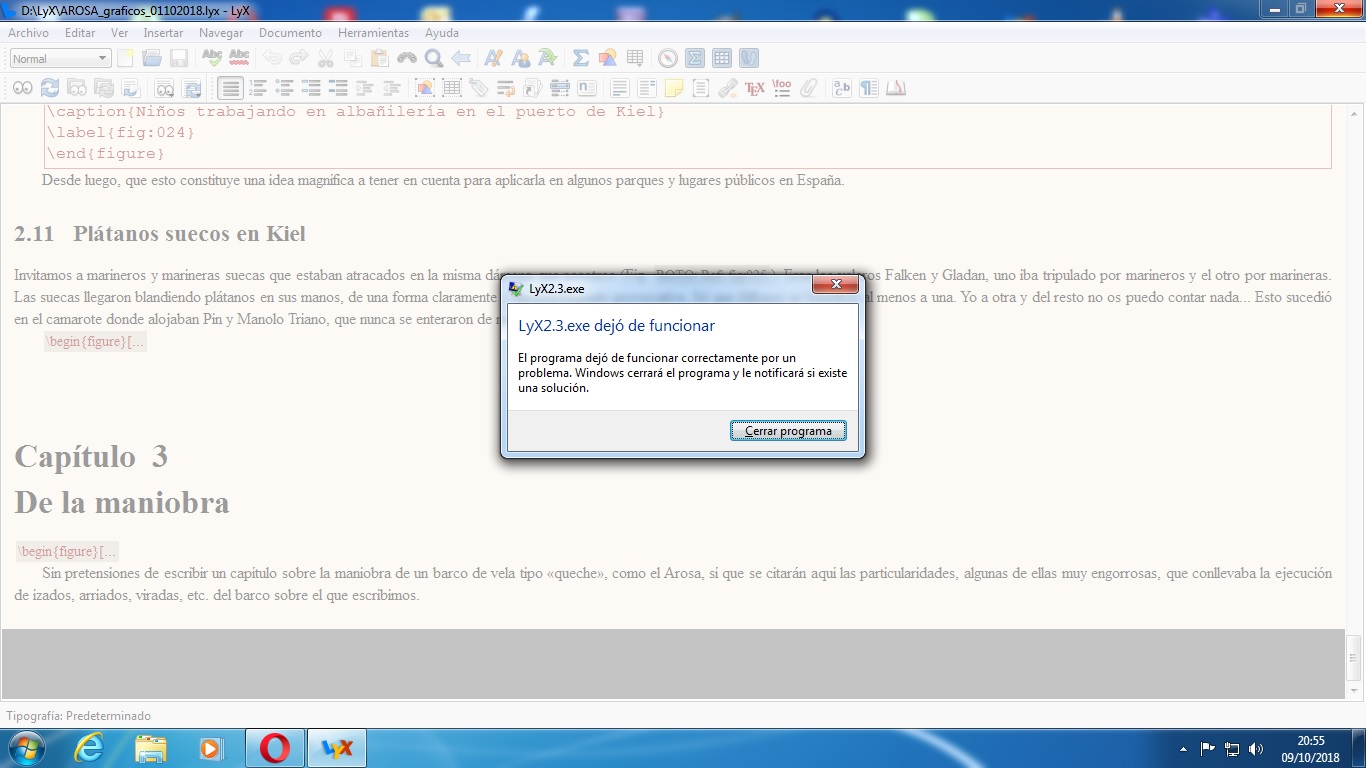Open the Herramientas menu
Screen dimensions: 1366x768
[373, 33]
